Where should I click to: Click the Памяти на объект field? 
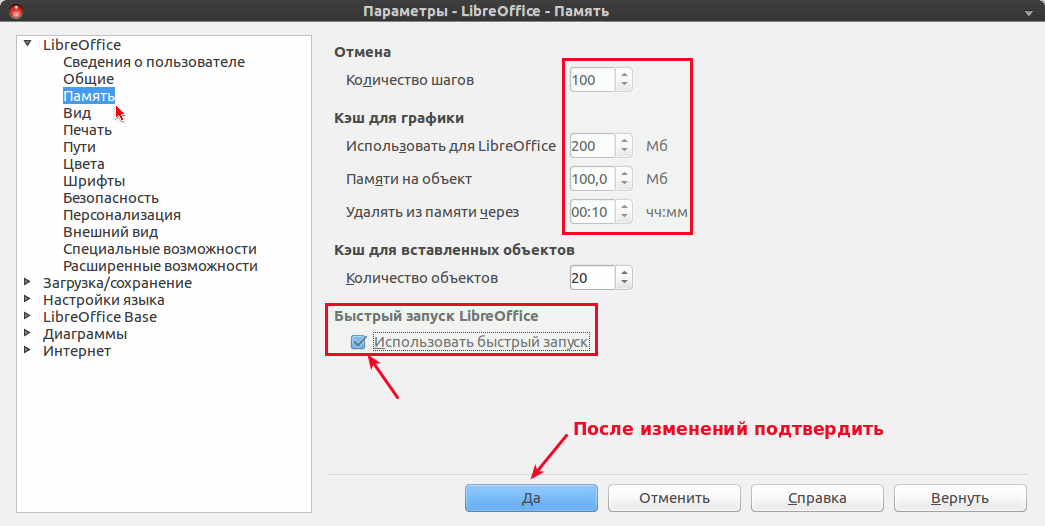click(592, 179)
